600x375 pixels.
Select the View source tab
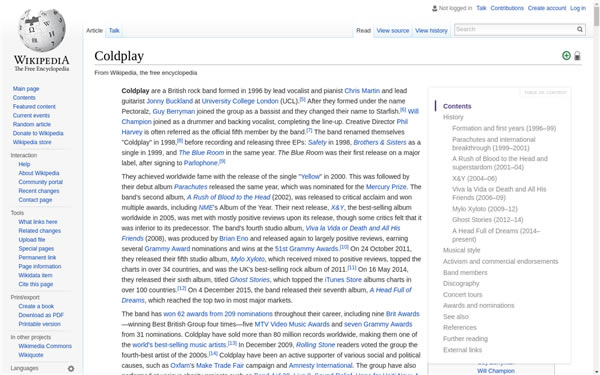tap(393, 31)
